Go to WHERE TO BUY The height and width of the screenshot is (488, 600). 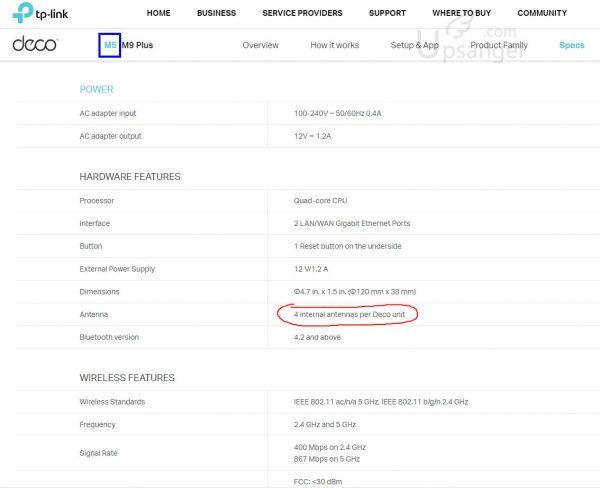(x=461, y=13)
